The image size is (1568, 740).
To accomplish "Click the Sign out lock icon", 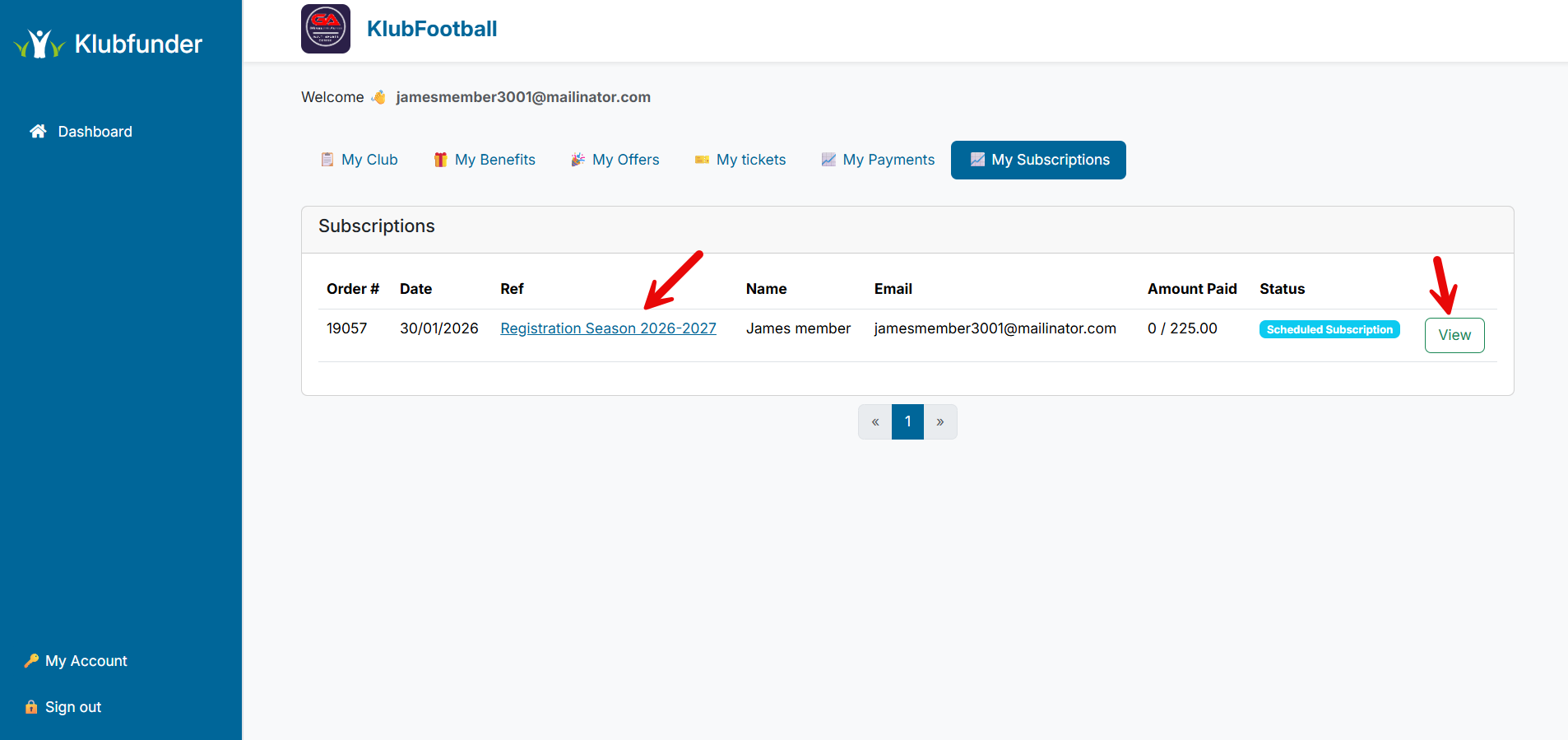I will pos(31,707).
